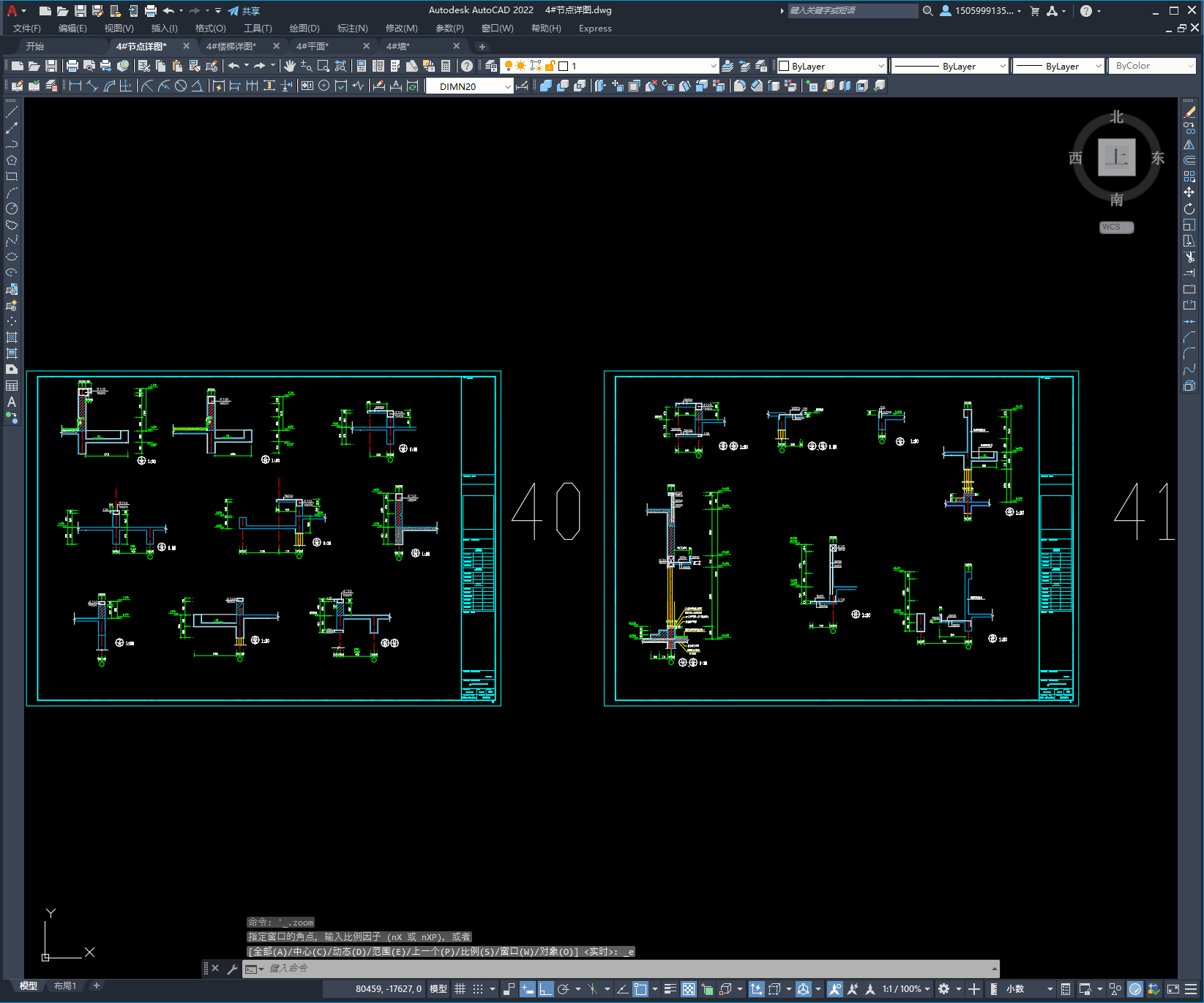Viewport: 1204px width, 1003px height.
Task: Click the 共享 share button
Action: coord(244,11)
